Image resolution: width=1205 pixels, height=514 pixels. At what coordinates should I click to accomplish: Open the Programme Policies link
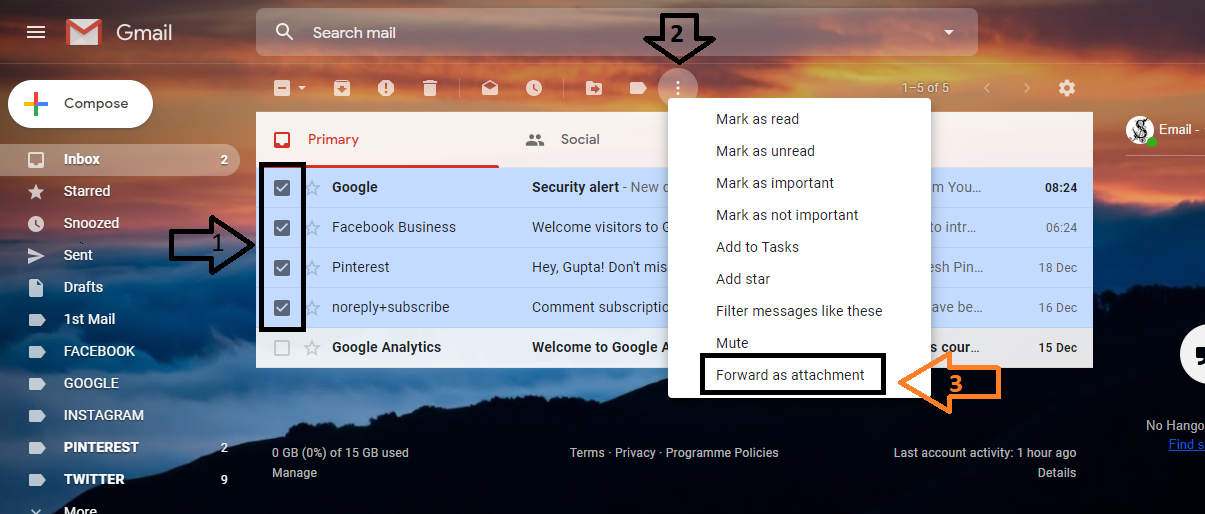(722, 453)
